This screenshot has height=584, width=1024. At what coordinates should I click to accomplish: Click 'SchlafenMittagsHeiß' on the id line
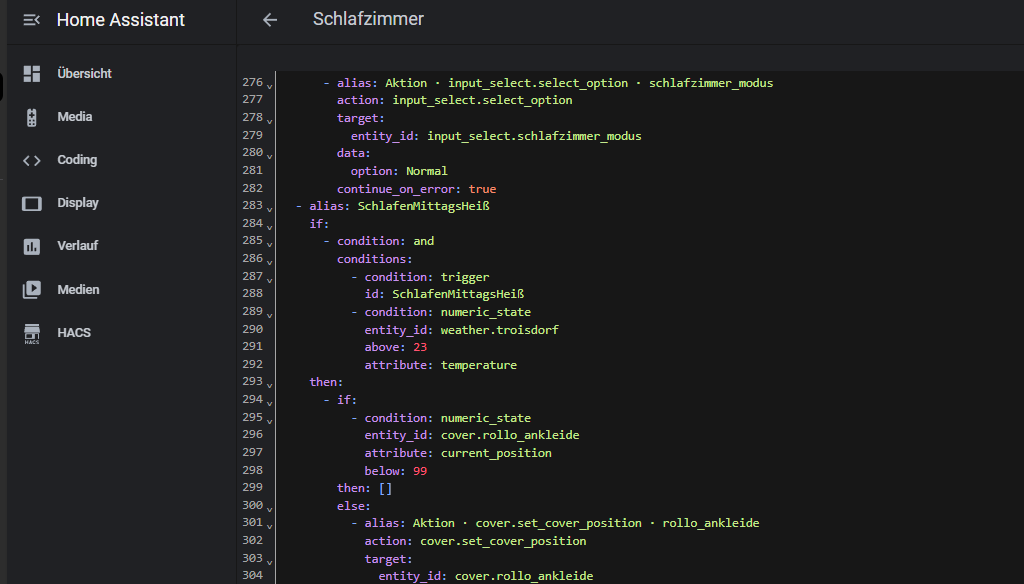point(458,294)
